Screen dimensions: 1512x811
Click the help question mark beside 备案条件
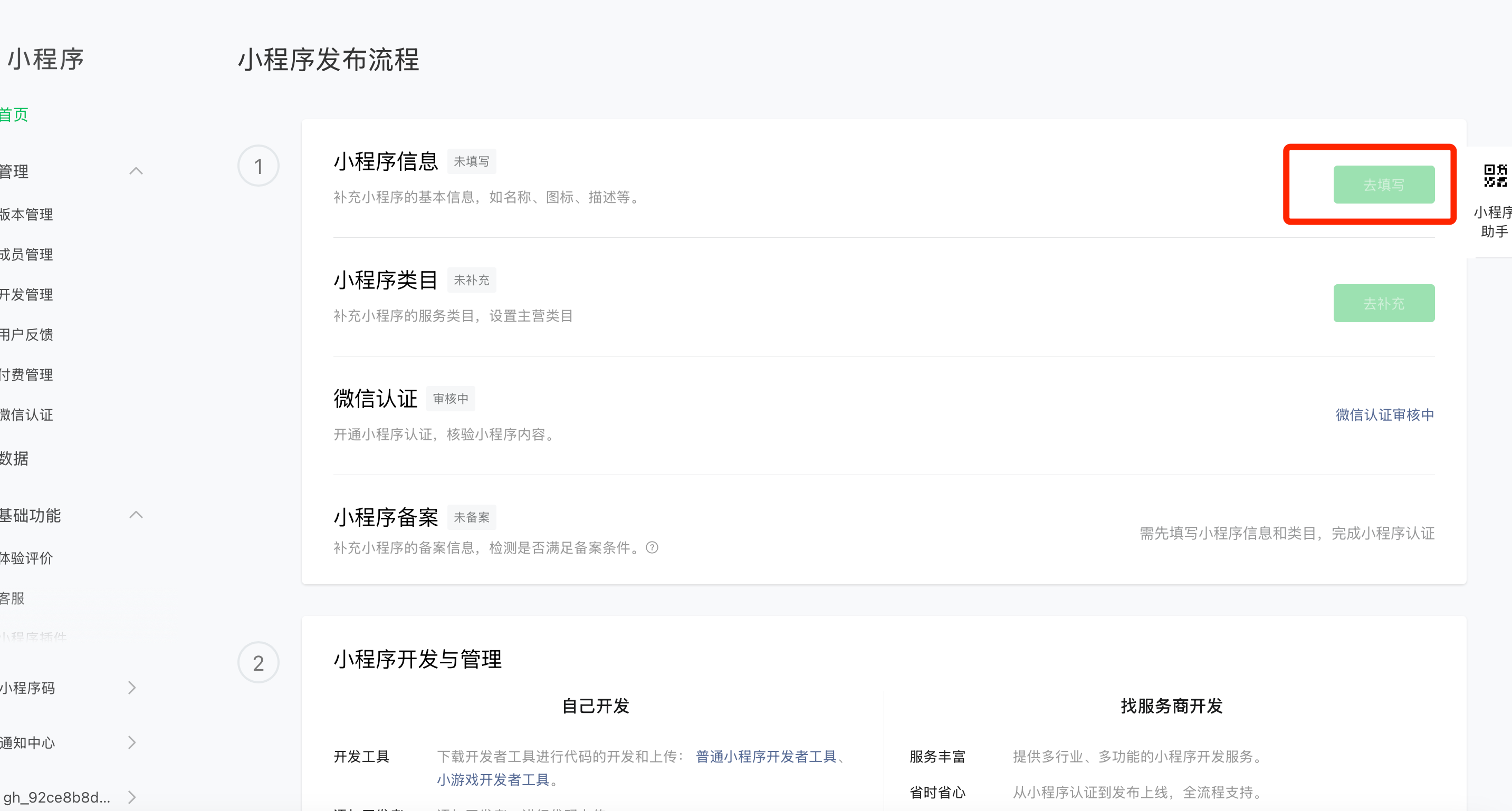tap(652, 547)
